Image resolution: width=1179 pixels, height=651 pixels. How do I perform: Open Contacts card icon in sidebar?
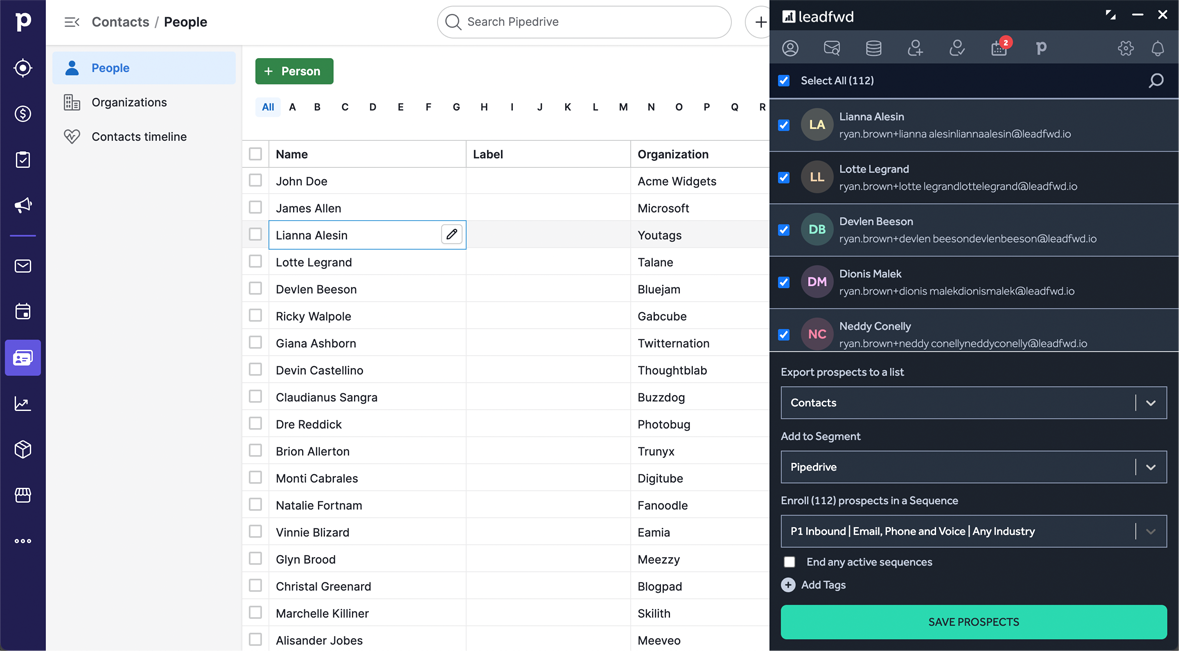[x=23, y=358]
